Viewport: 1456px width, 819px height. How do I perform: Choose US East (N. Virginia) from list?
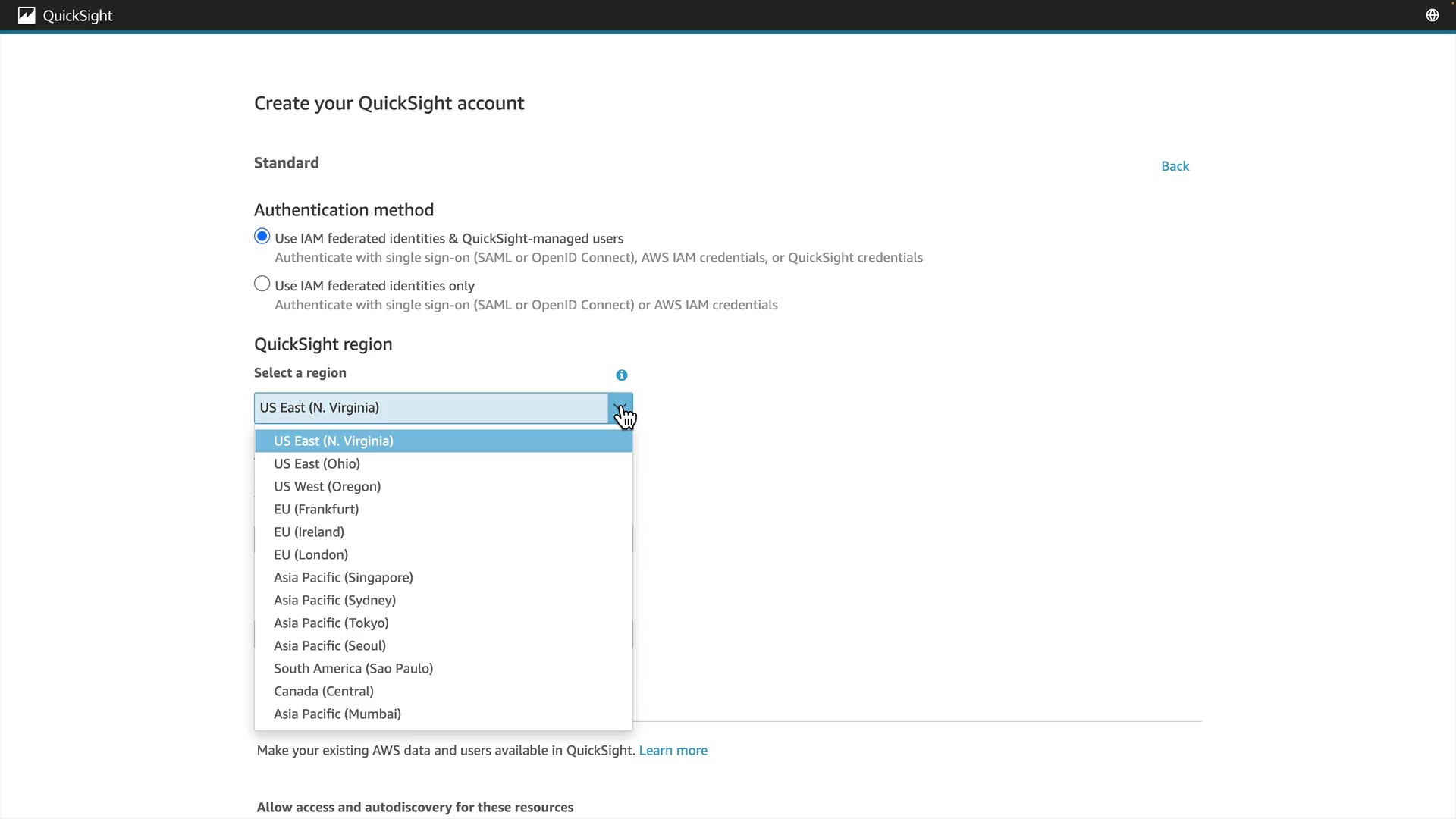334,441
